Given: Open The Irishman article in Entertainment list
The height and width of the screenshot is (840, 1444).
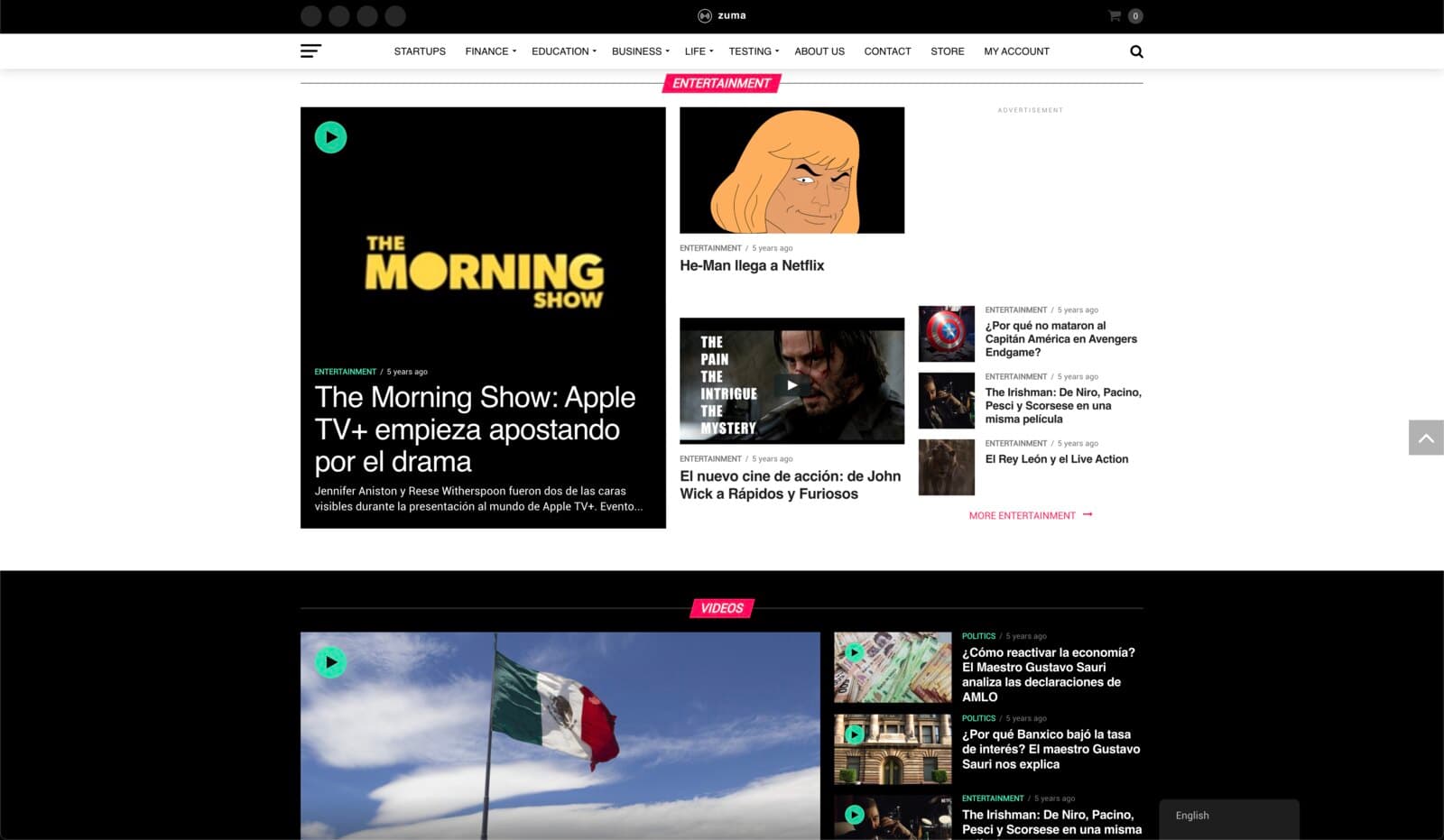Looking at the screenshot, I should point(1063,406).
